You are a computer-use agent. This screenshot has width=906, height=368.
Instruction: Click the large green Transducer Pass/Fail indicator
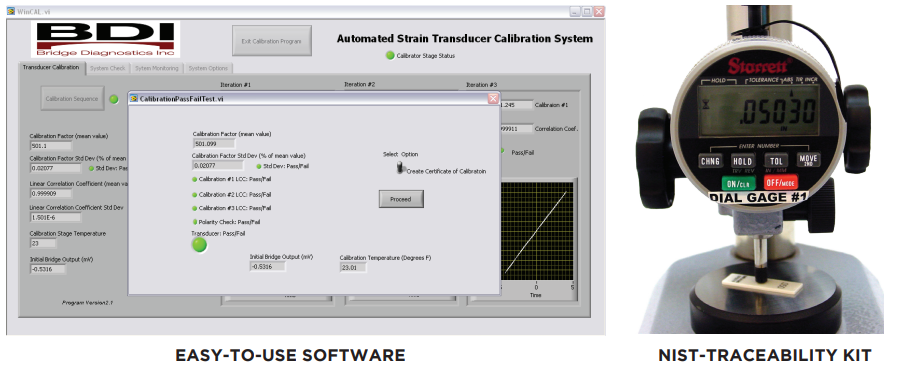pos(199,245)
